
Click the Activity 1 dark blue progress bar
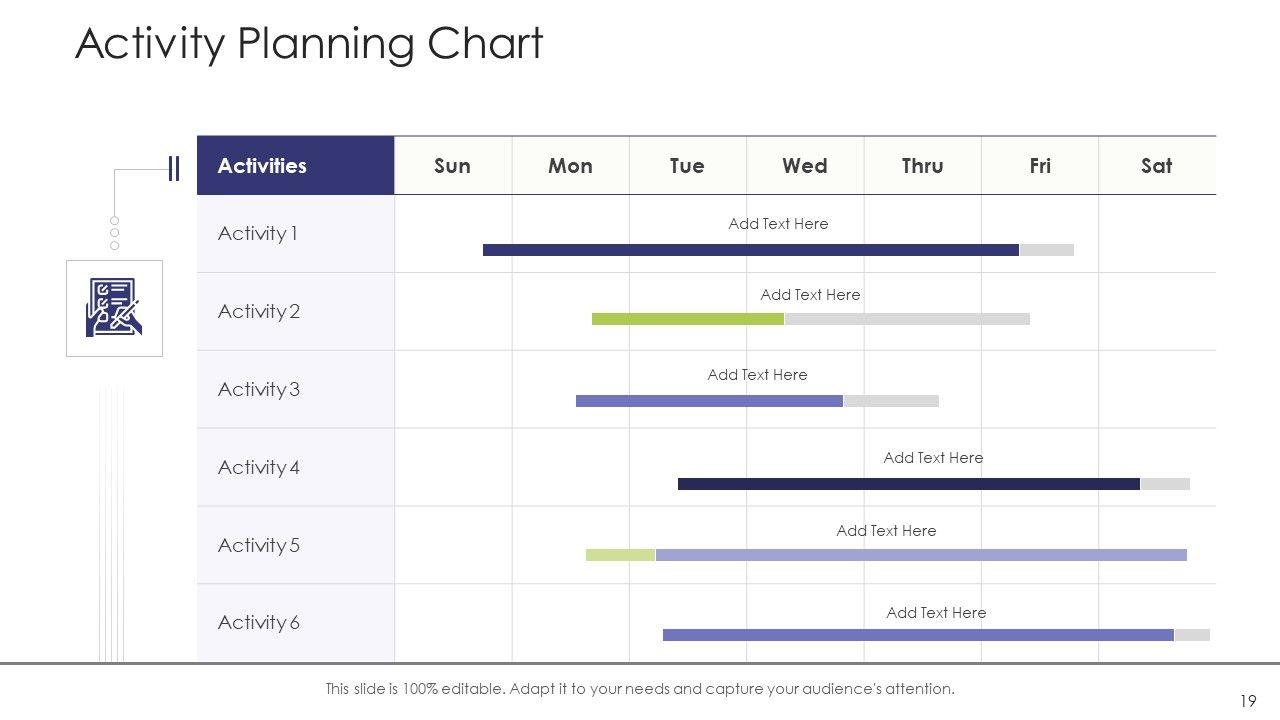[750, 250]
